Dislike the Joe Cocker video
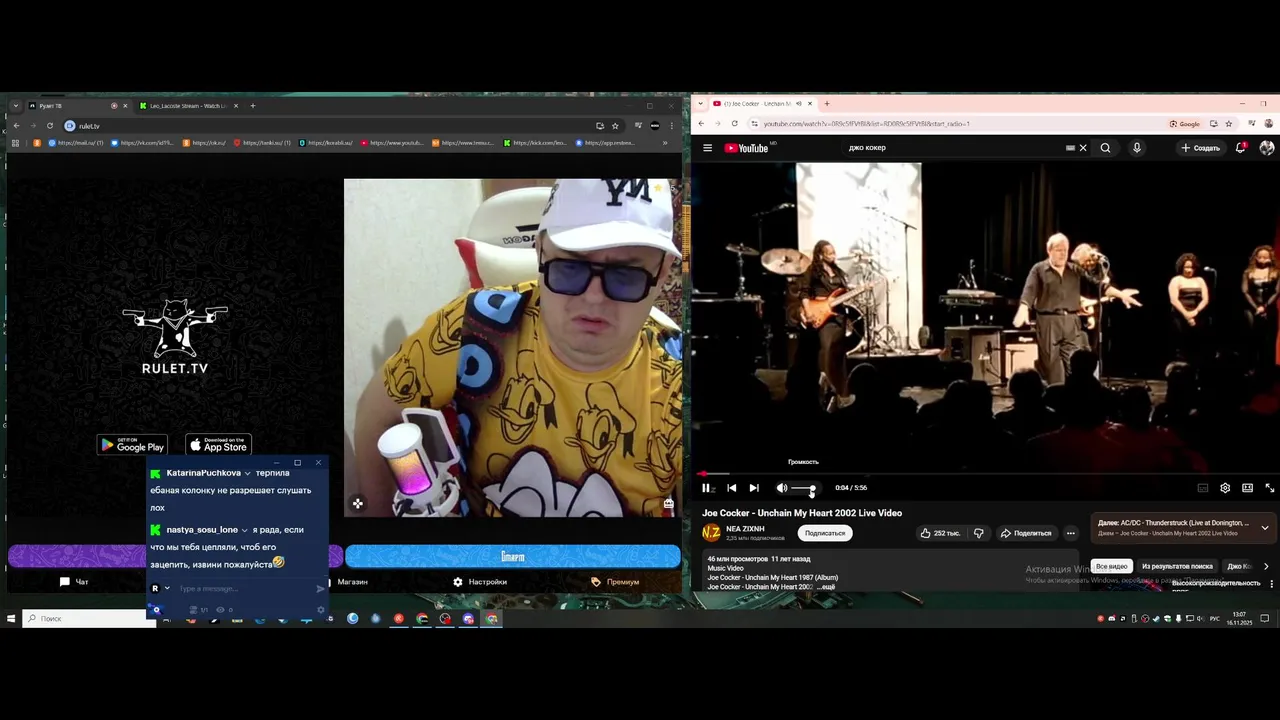The image size is (1280, 720). [x=979, y=533]
